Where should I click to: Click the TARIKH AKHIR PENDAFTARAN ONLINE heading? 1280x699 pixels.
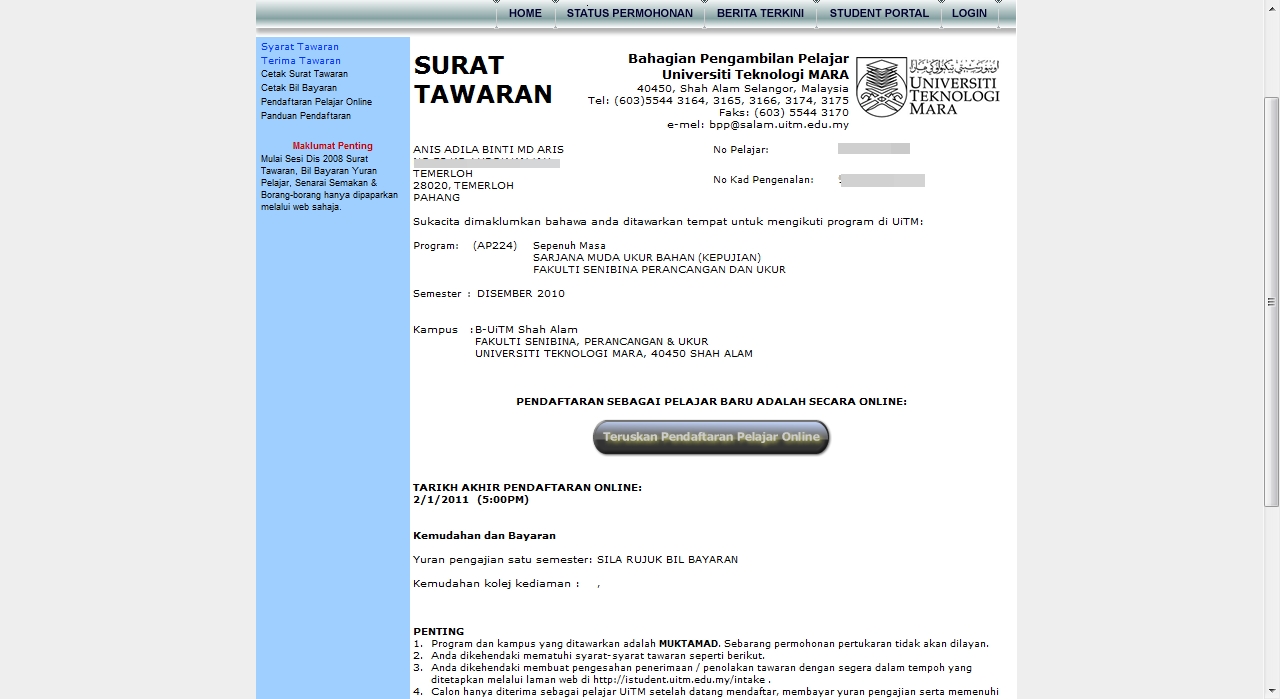(527, 488)
